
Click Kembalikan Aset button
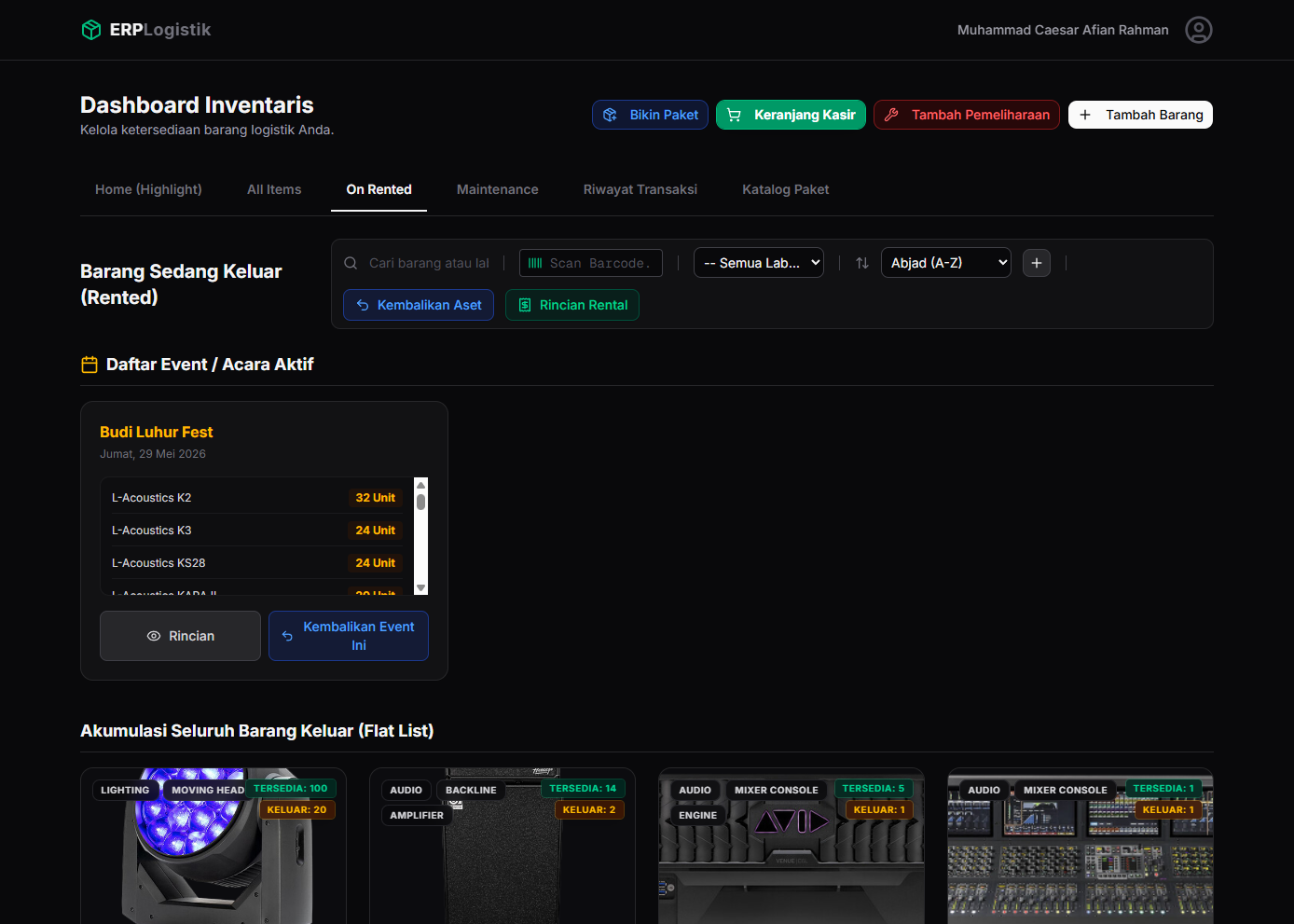pos(419,305)
